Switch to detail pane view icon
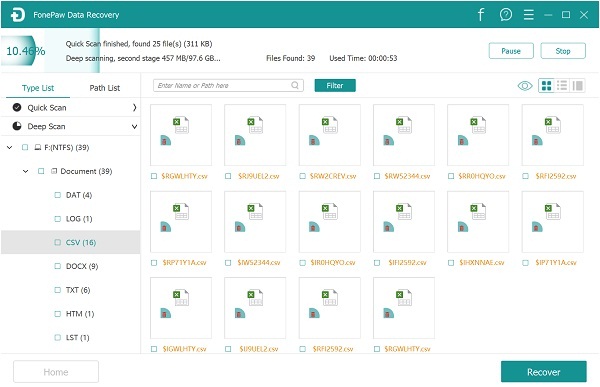 pos(577,85)
